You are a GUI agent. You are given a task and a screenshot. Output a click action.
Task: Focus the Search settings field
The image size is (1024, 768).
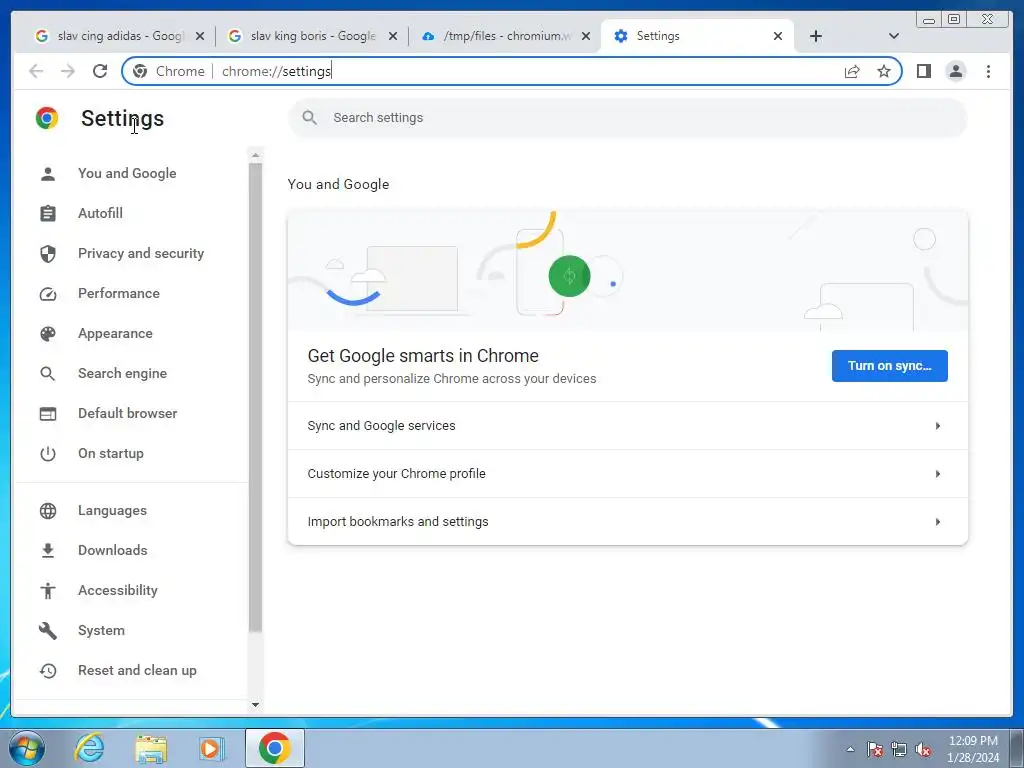point(628,118)
